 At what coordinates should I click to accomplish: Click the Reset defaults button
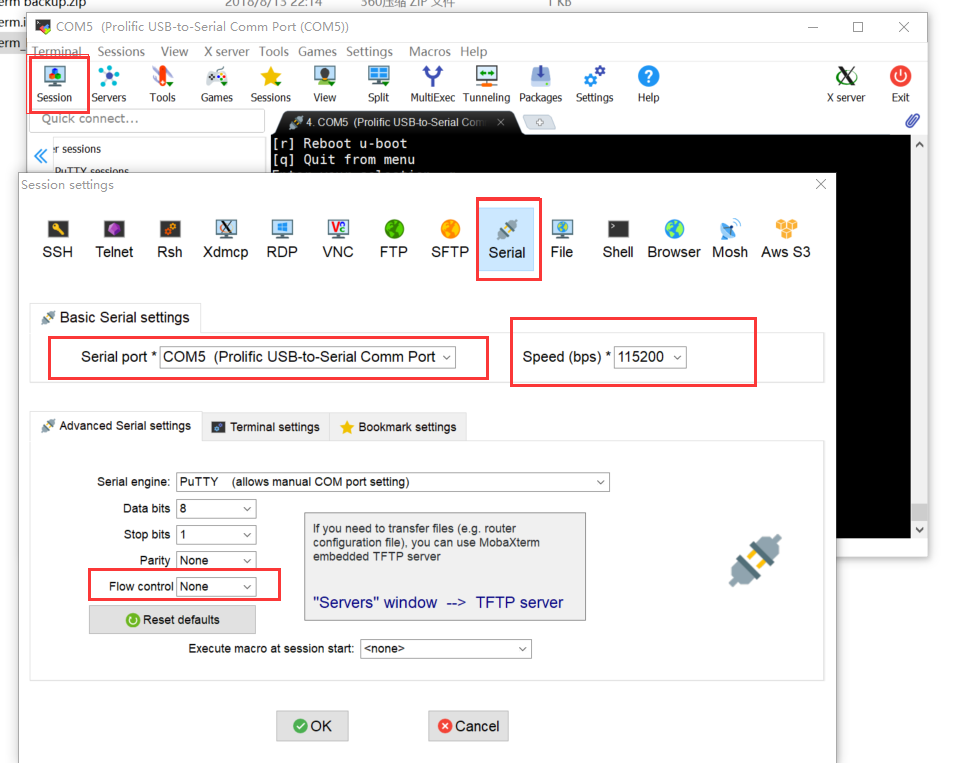pyautogui.click(x=173, y=620)
